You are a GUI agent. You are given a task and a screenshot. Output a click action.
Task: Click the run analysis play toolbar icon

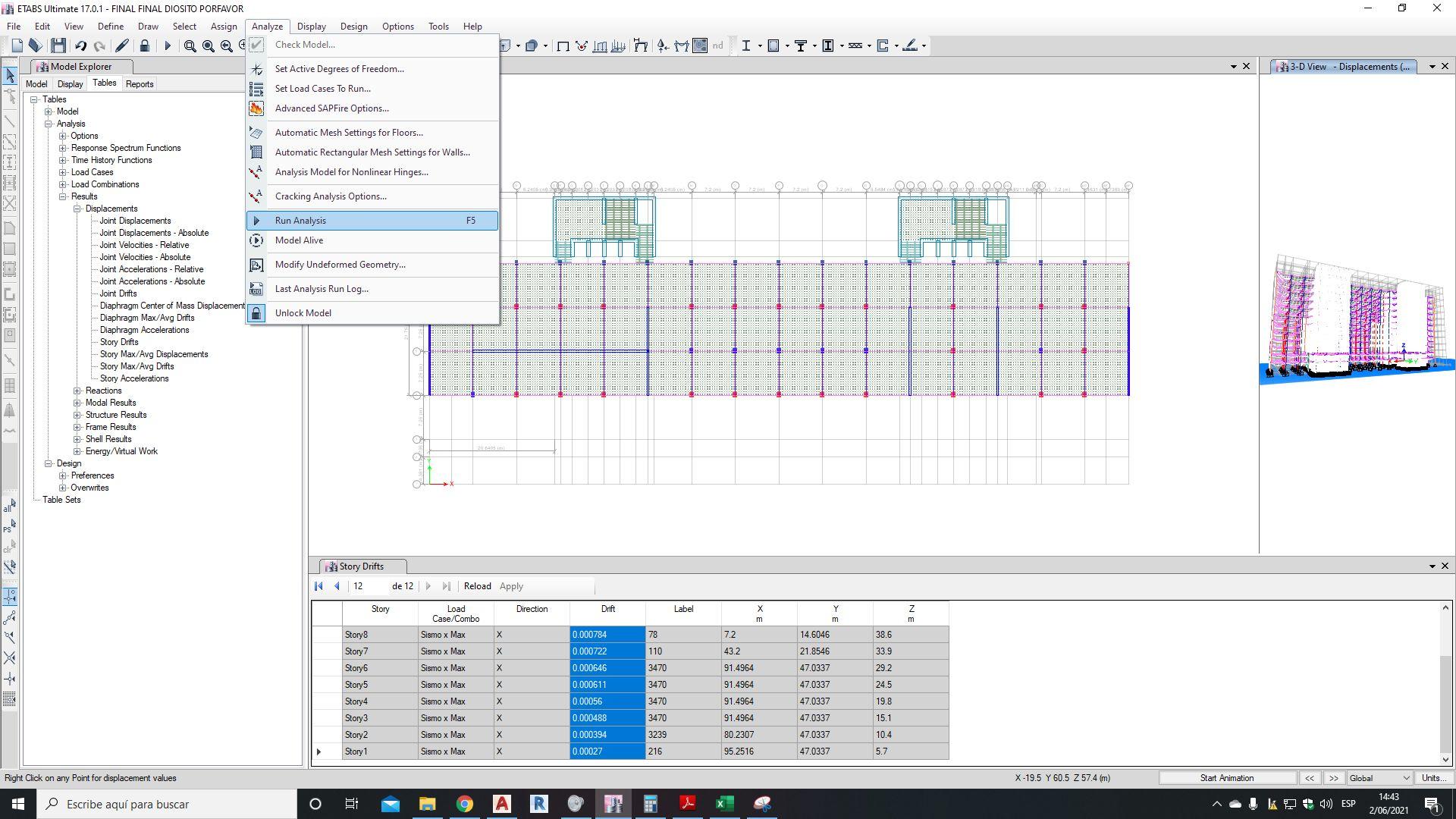tap(168, 45)
